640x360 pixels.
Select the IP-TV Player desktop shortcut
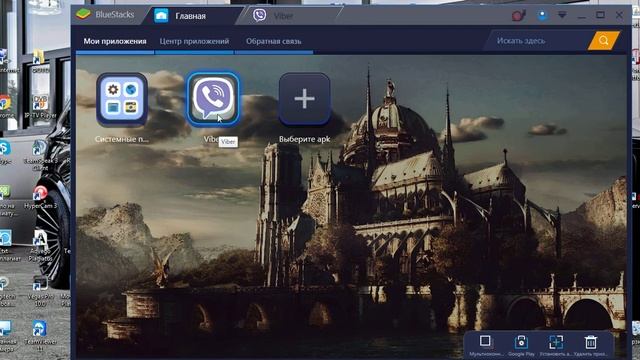(40, 107)
